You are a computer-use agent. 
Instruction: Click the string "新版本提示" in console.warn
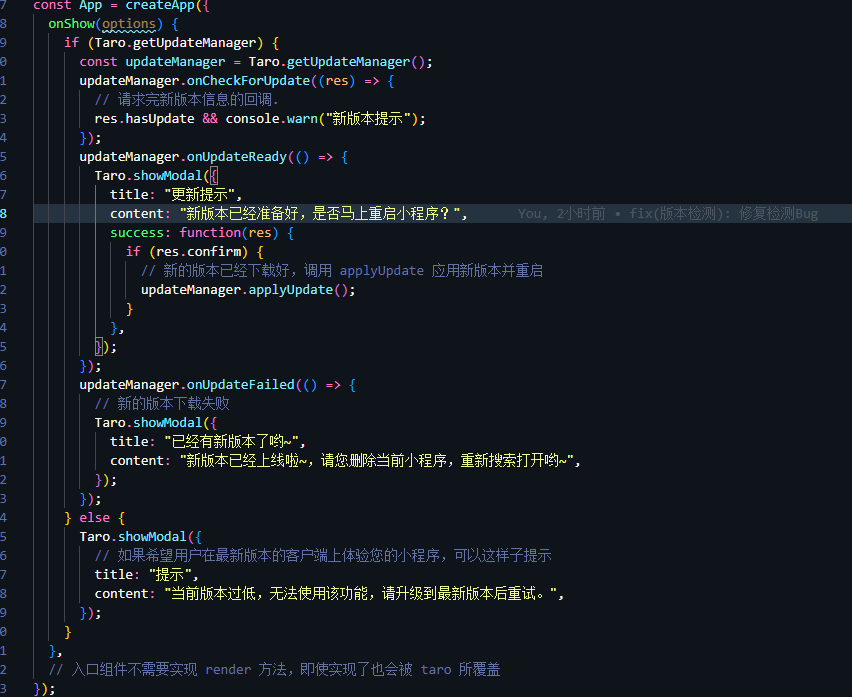coord(367,119)
